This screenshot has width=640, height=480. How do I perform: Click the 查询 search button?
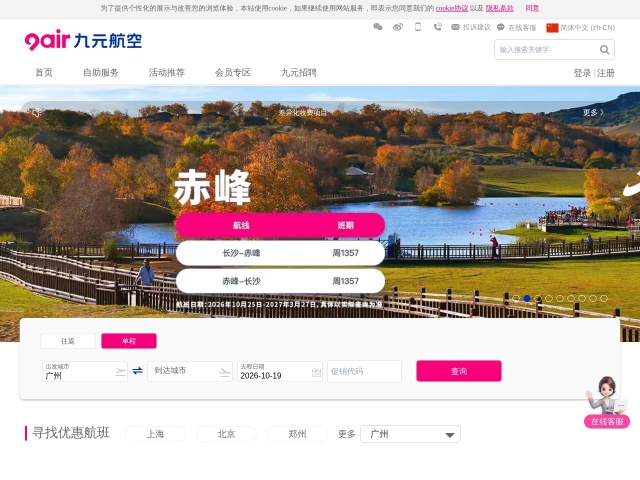(x=459, y=371)
